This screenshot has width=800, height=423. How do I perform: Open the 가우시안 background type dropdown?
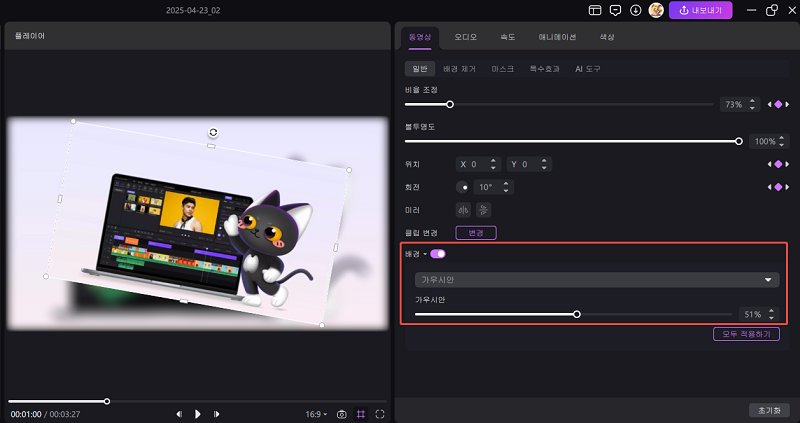point(597,280)
